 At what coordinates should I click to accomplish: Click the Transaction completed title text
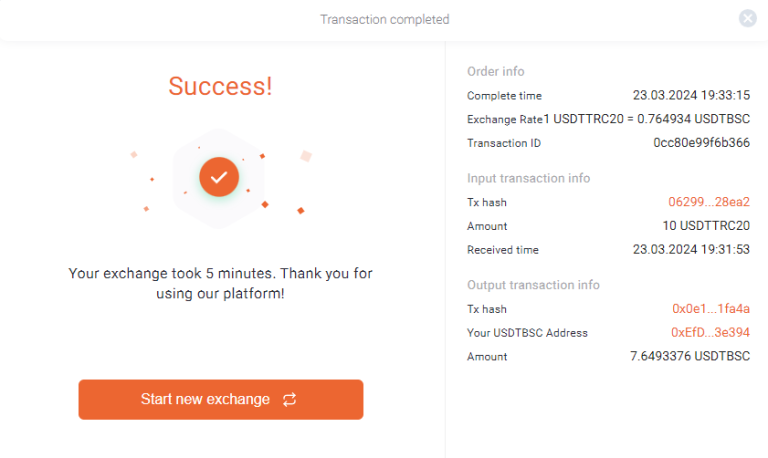coord(384,19)
